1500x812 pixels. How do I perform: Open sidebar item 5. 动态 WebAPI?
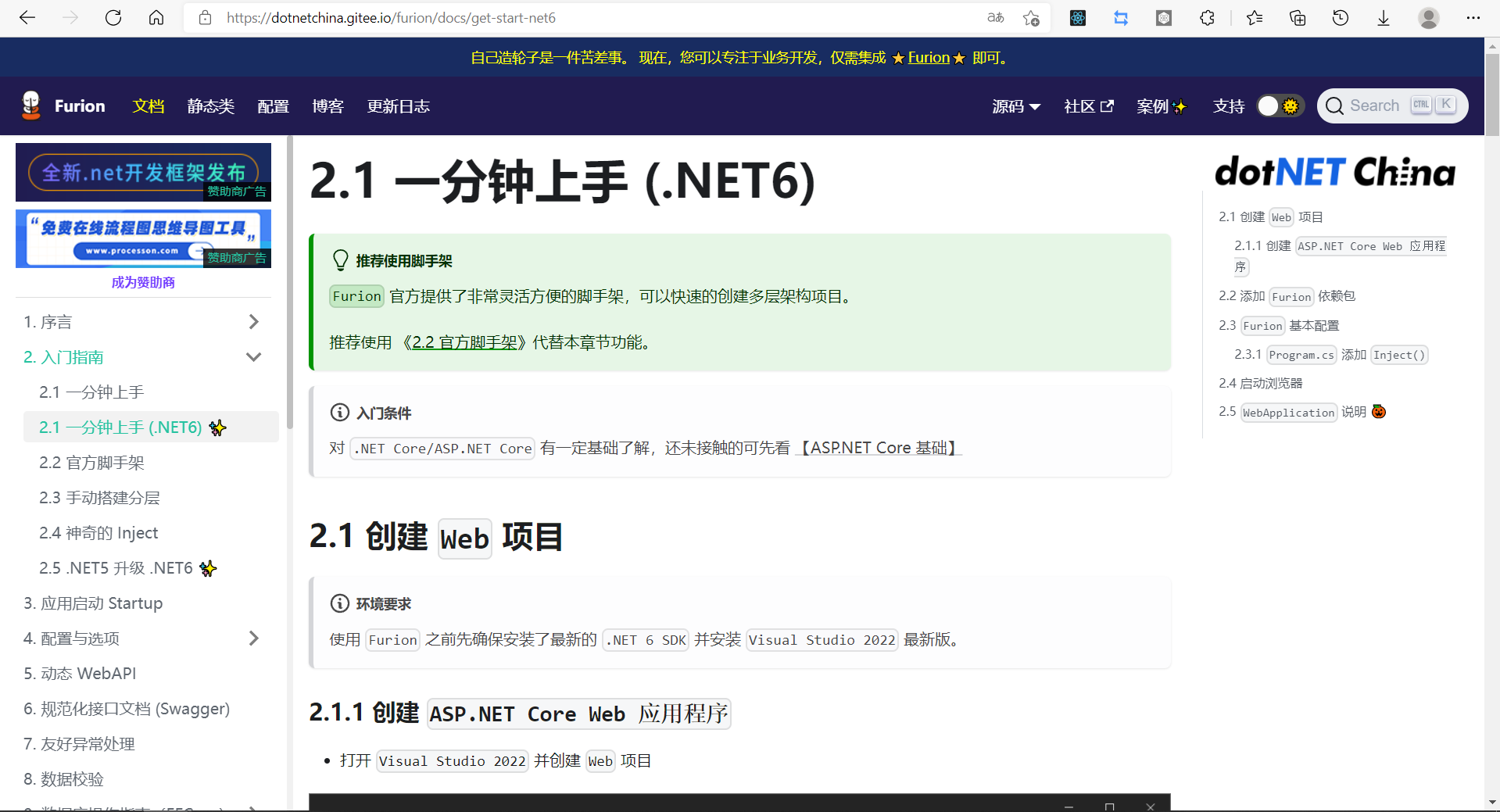[x=80, y=673]
